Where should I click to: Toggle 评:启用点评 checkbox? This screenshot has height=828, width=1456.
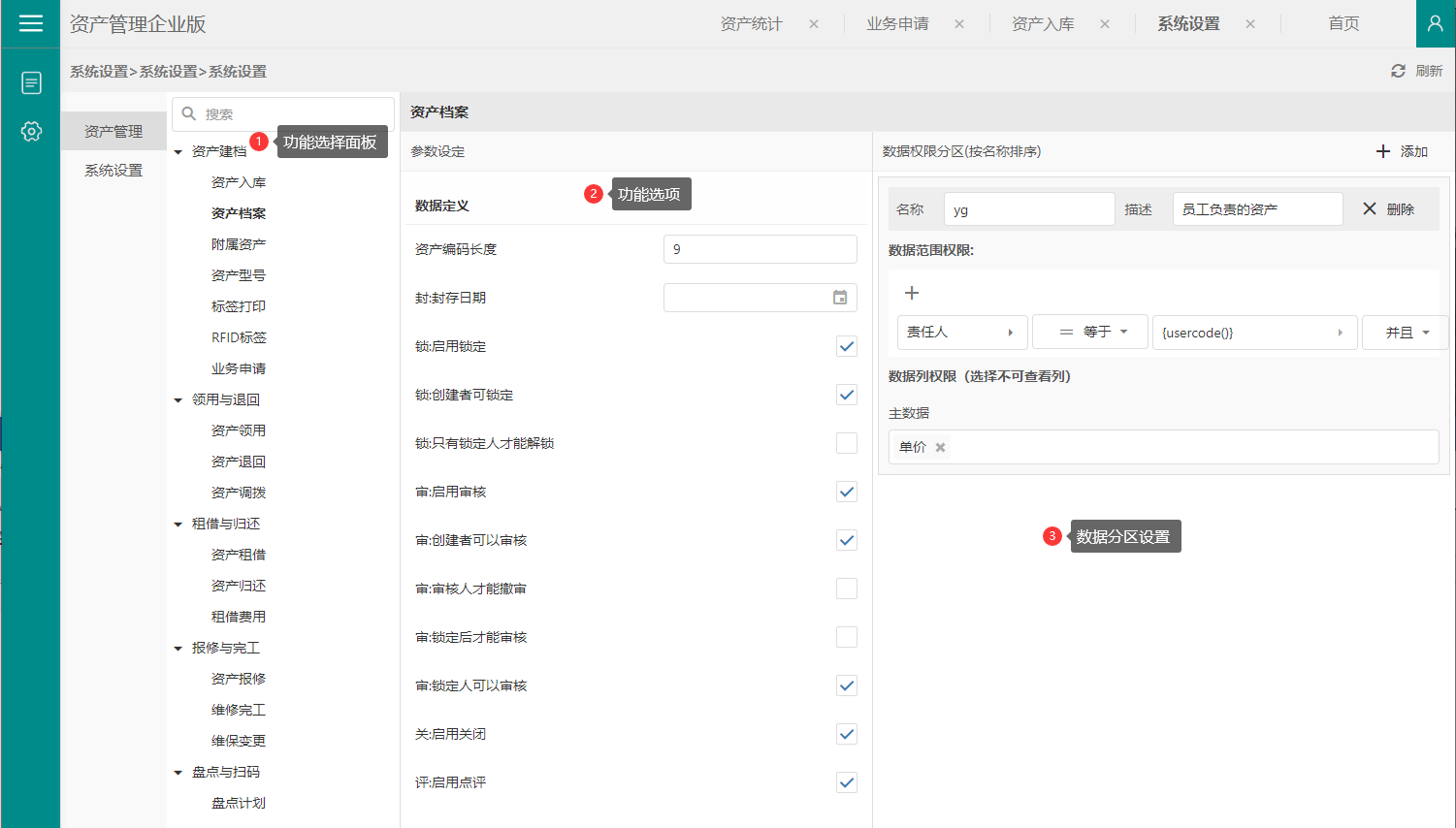[847, 782]
